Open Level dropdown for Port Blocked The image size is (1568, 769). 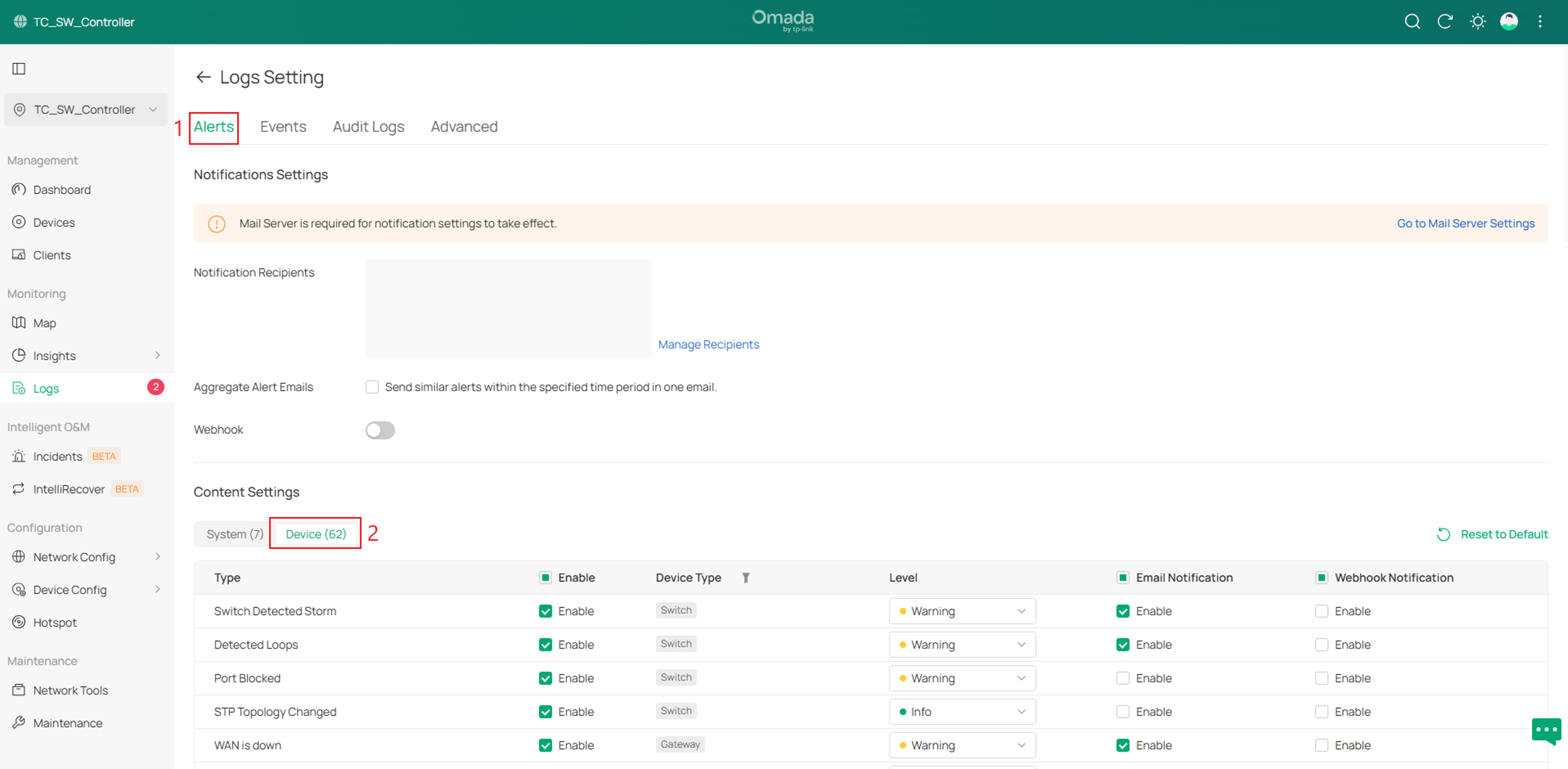(x=962, y=678)
